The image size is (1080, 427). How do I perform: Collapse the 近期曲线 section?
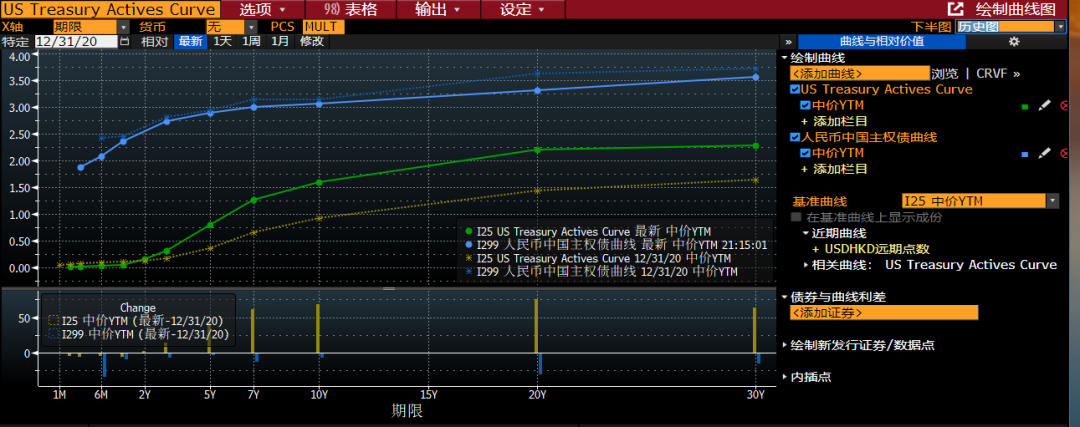pyautogui.click(x=807, y=233)
